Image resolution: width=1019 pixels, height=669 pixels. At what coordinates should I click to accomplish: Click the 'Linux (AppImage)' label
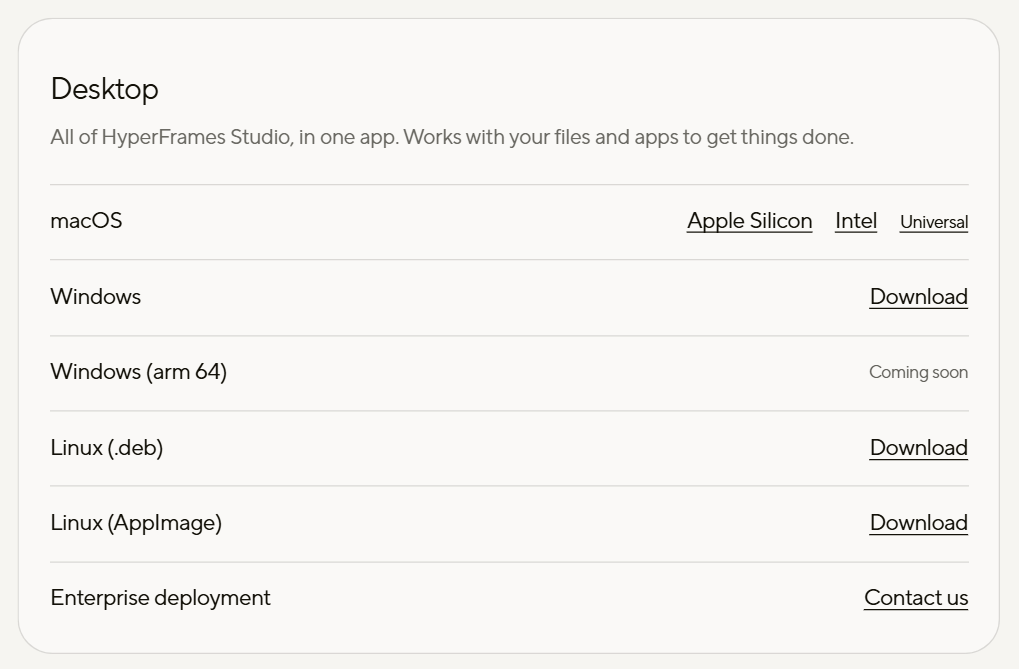click(136, 523)
